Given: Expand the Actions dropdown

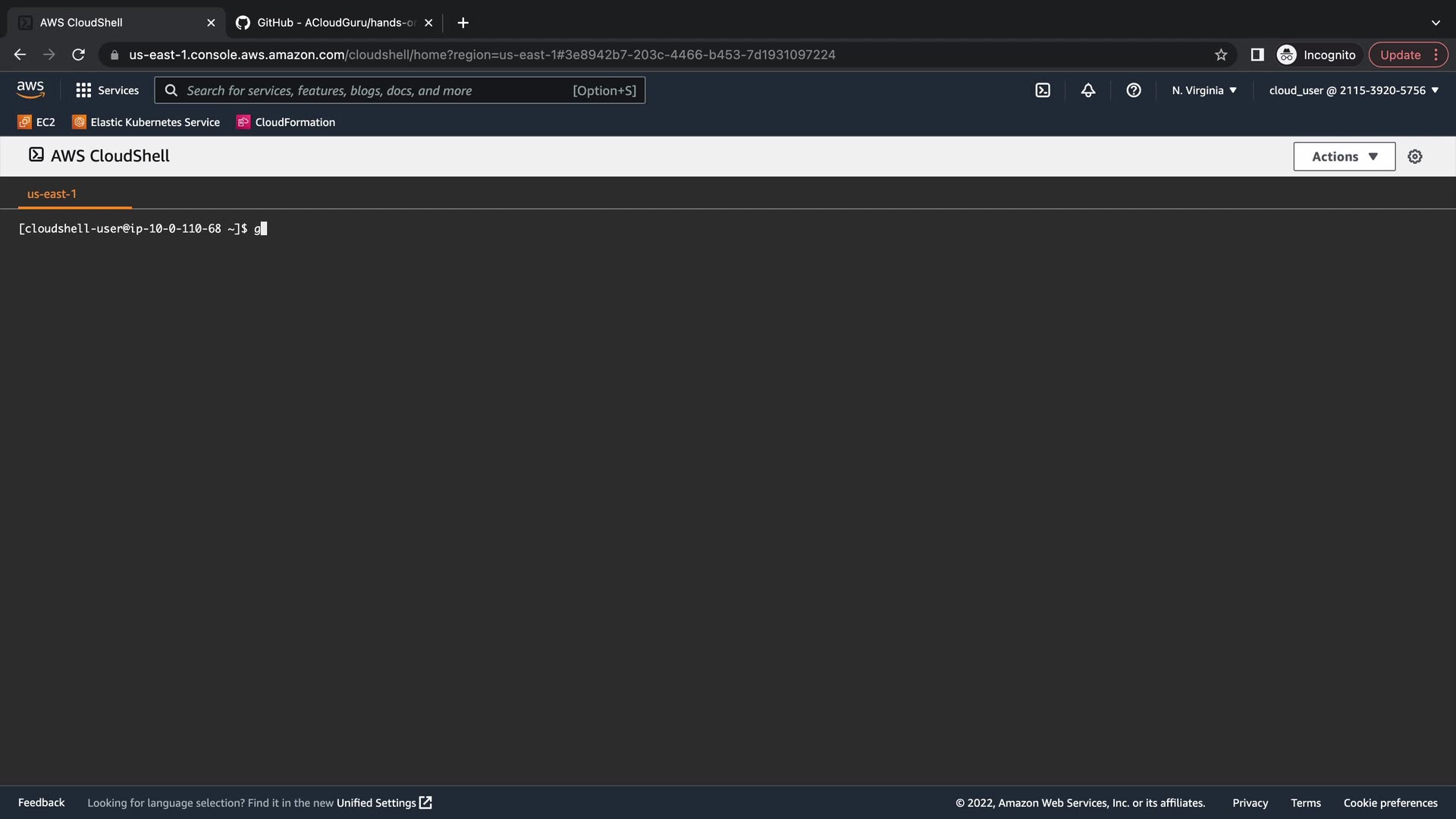Looking at the screenshot, I should 1344,156.
